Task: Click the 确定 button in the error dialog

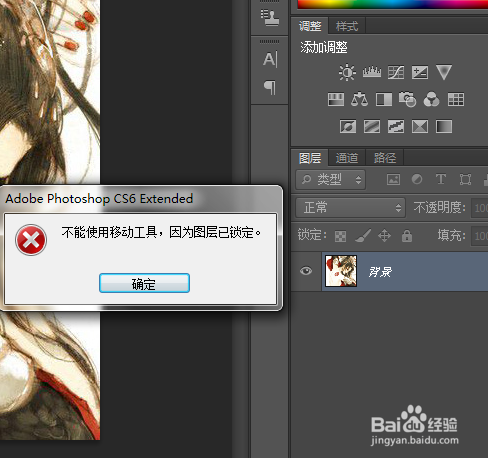Action: 144,283
